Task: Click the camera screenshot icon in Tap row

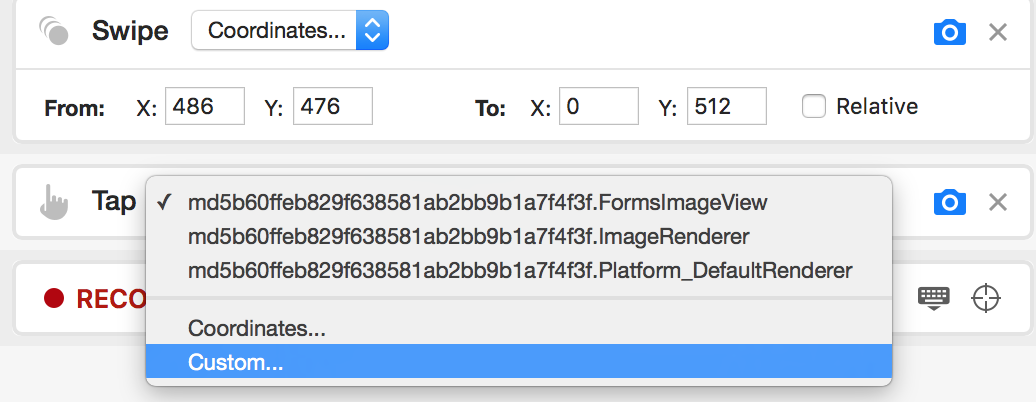Action: (x=949, y=202)
